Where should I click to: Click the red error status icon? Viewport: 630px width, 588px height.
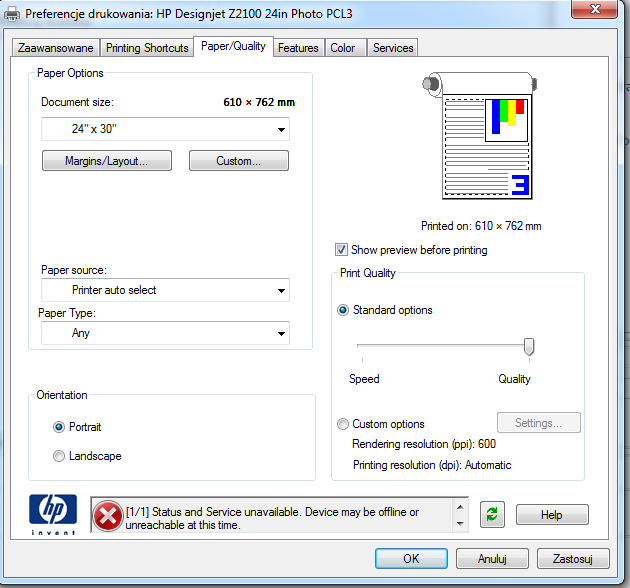point(108,516)
